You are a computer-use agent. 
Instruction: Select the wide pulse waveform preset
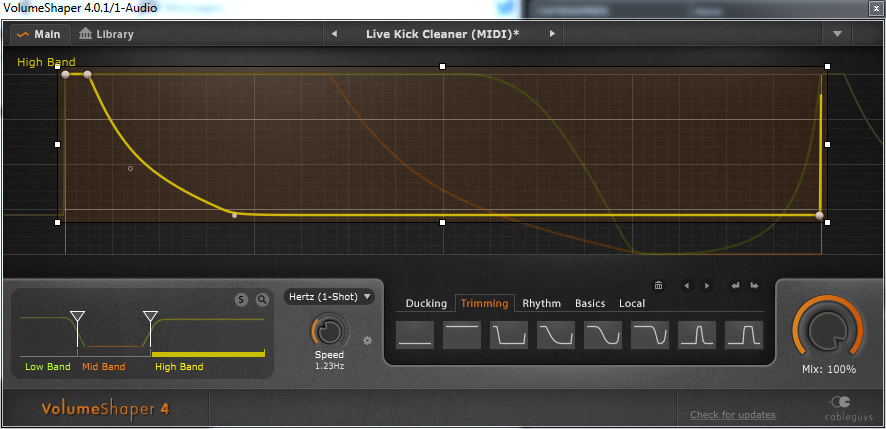744,335
